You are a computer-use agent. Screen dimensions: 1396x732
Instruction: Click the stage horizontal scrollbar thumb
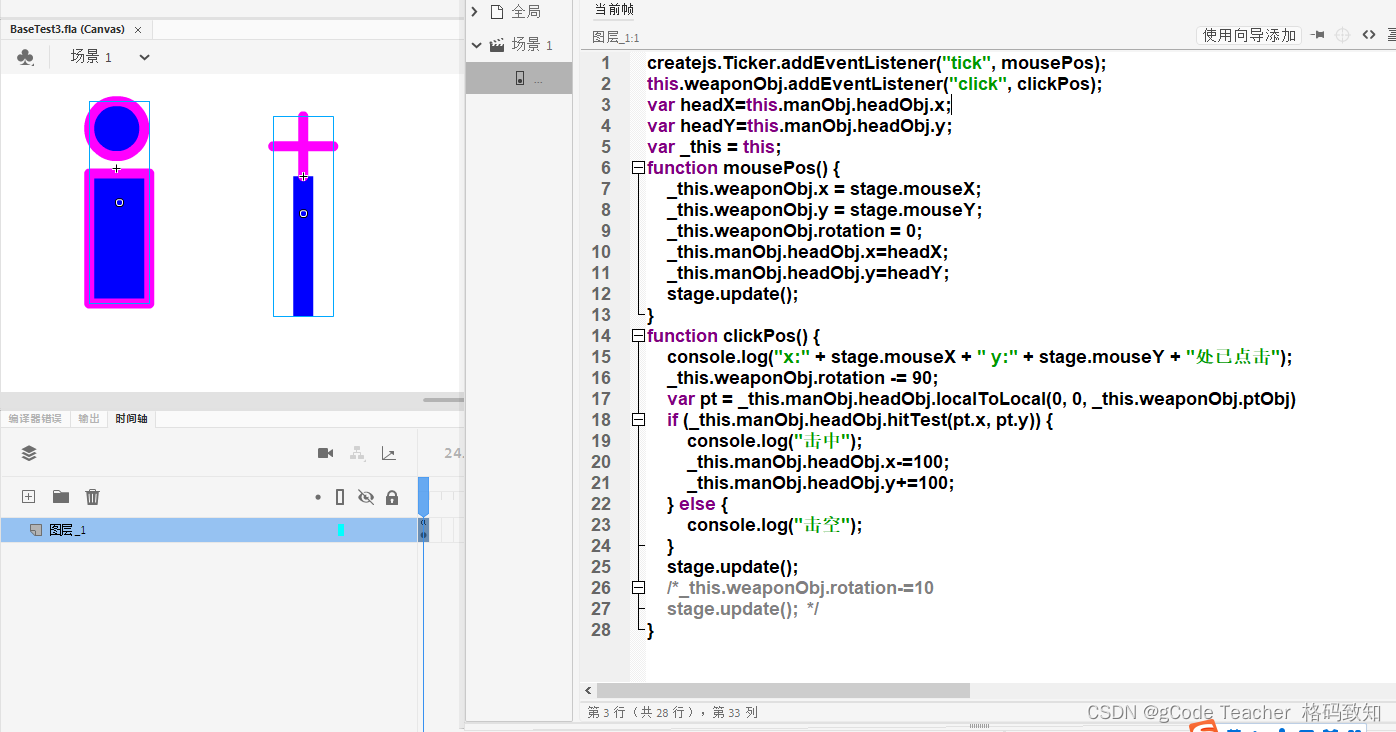pyautogui.click(x=443, y=400)
